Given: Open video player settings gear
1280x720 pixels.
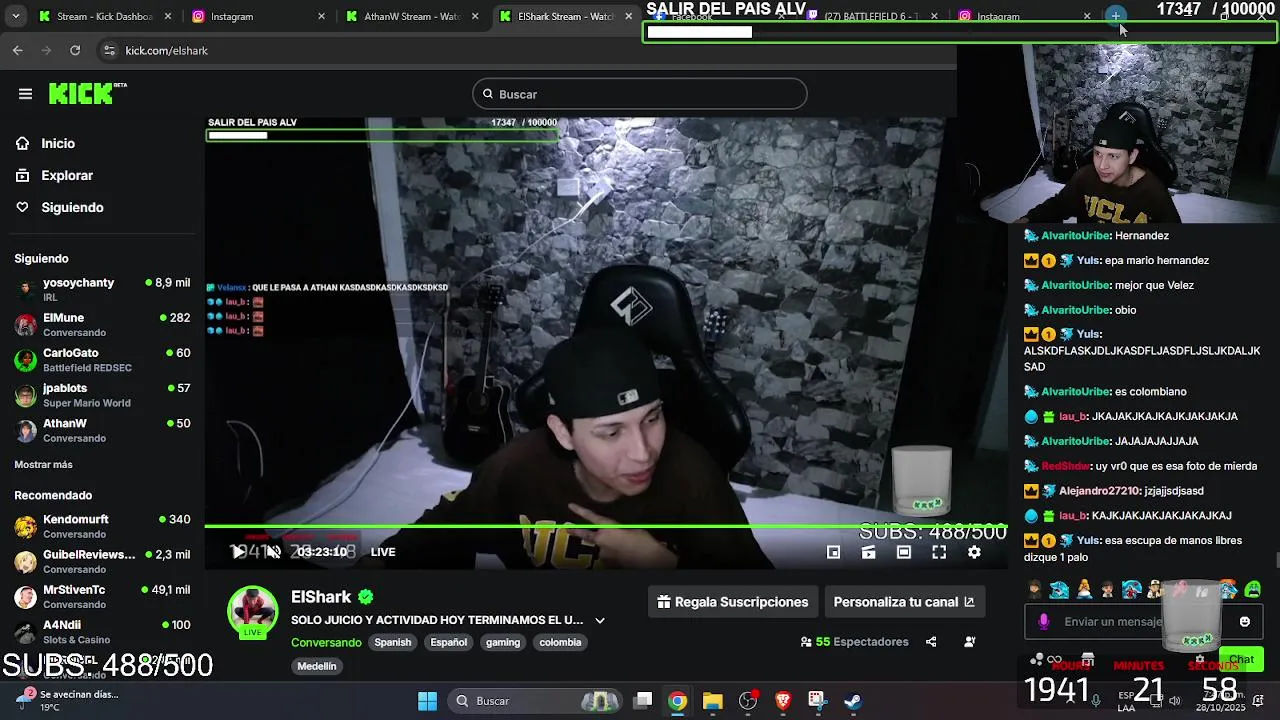Looking at the screenshot, I should 974,552.
